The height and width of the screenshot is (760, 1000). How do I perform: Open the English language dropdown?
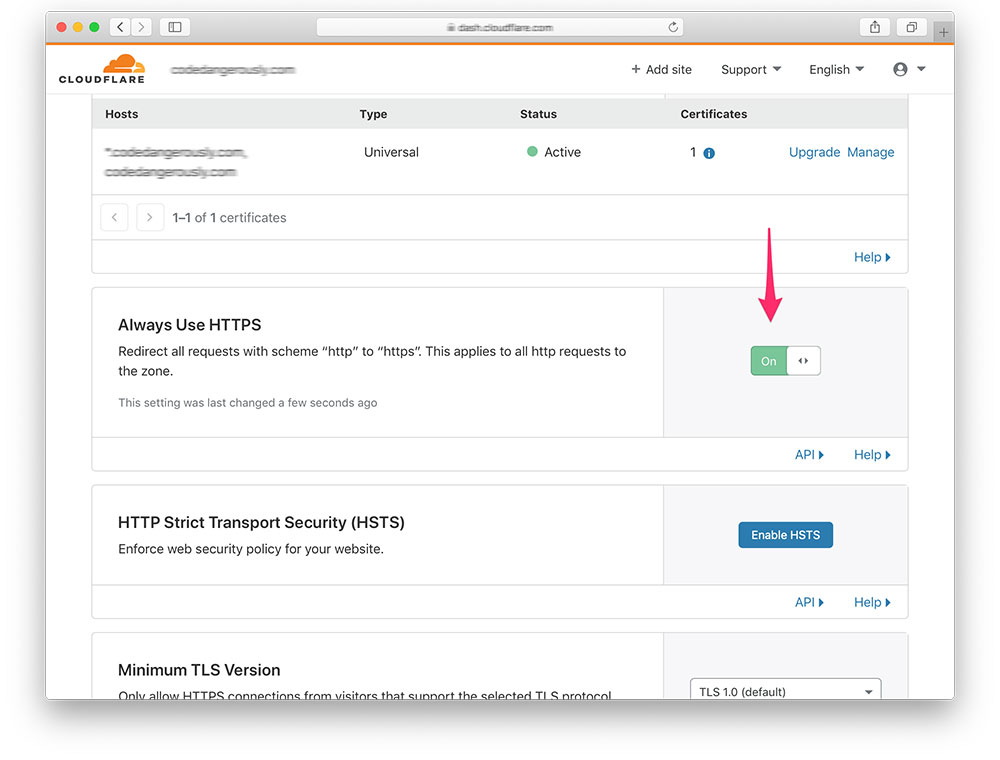tap(836, 69)
